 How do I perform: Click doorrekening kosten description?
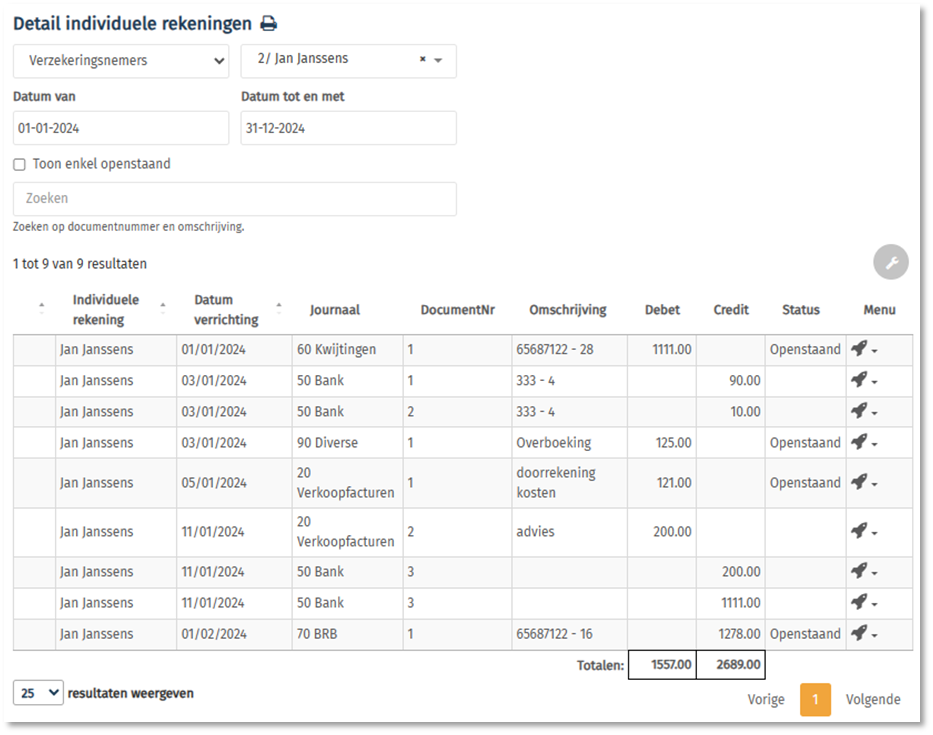(556, 483)
